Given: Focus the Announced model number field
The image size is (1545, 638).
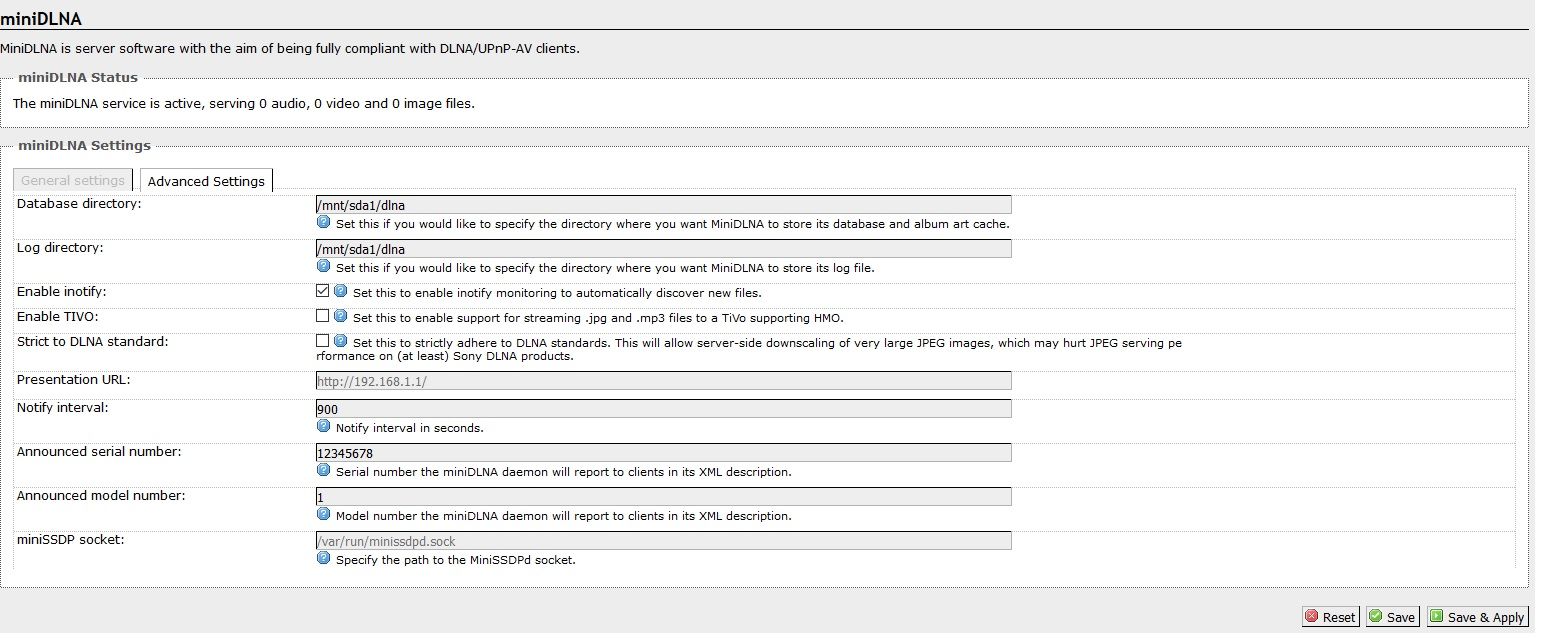Looking at the screenshot, I should [663, 497].
